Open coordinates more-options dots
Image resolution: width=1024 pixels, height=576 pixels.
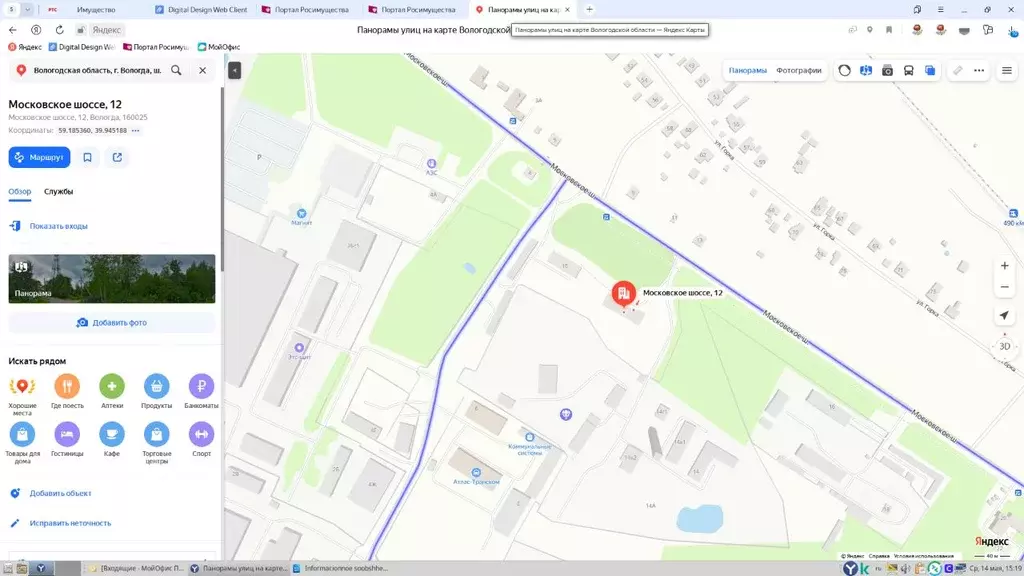[135, 131]
